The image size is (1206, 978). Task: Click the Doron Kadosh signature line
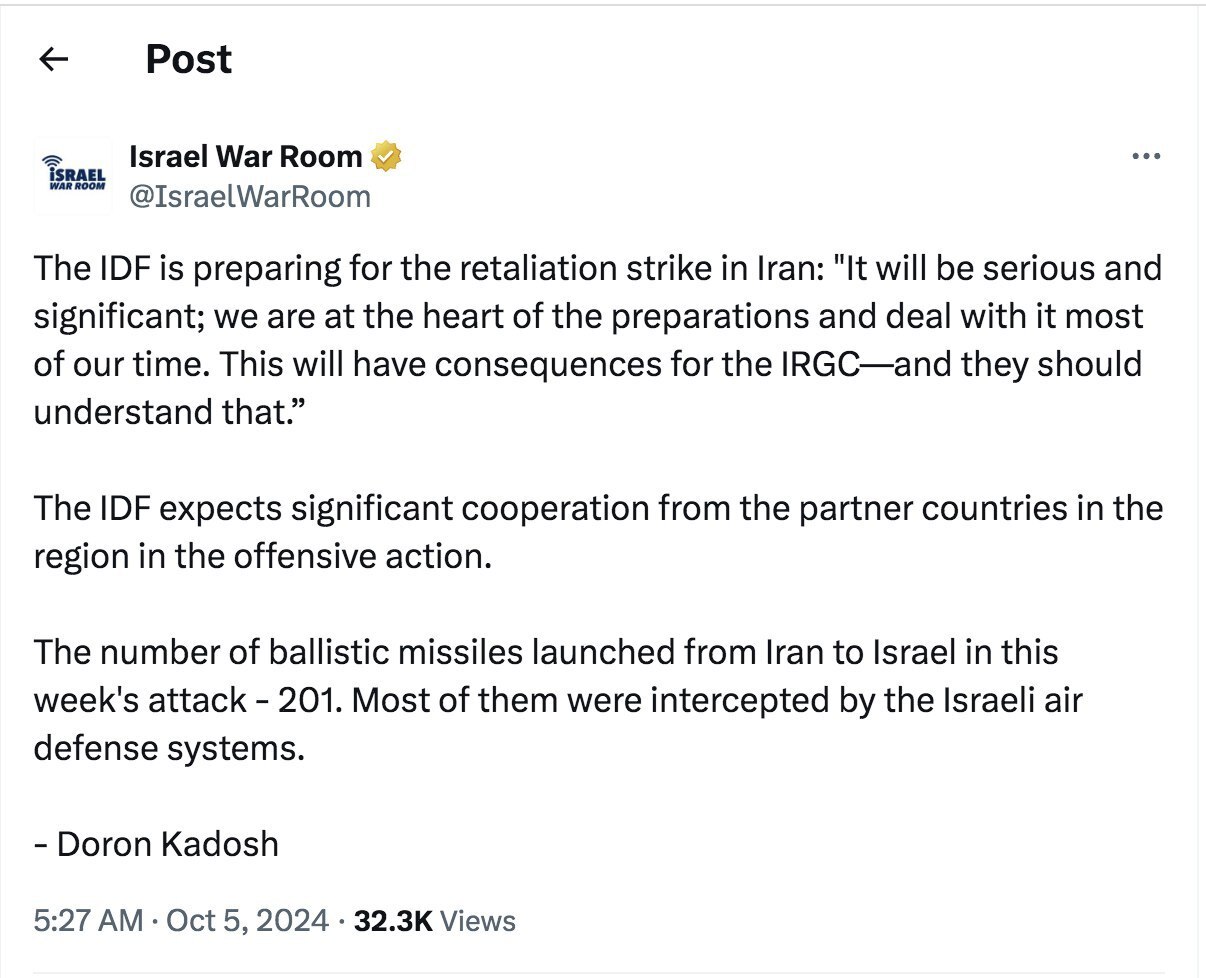point(156,844)
